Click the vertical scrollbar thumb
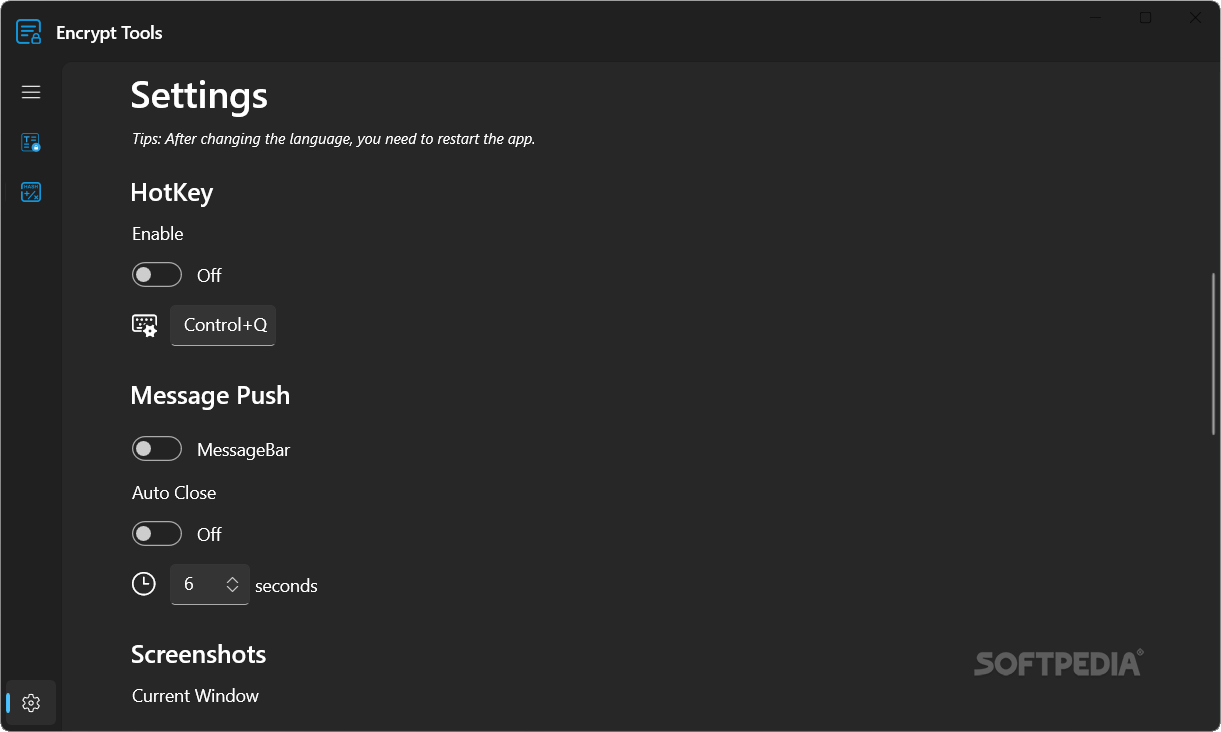Viewport: 1221px width, 732px height. click(1214, 354)
